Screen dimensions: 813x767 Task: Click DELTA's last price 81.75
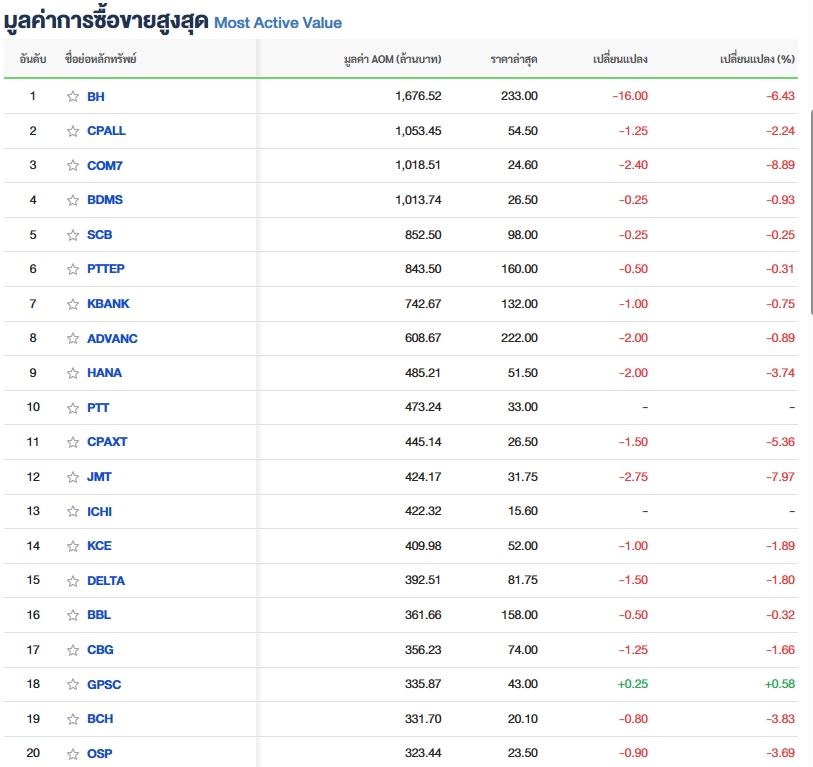point(523,580)
